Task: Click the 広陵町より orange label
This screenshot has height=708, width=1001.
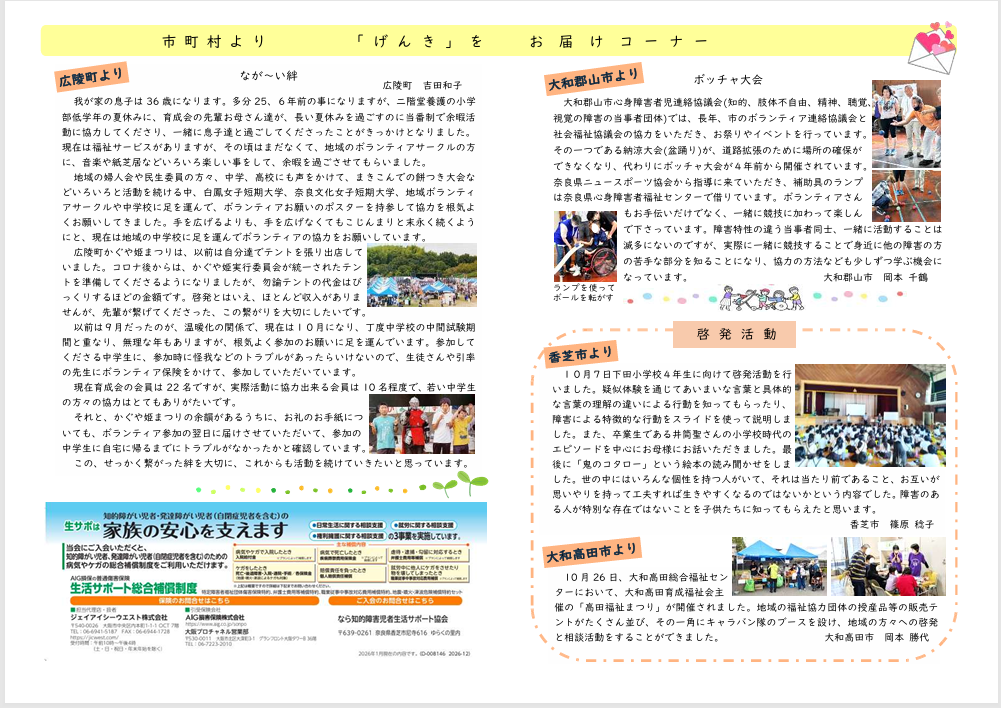Action: (x=90, y=78)
